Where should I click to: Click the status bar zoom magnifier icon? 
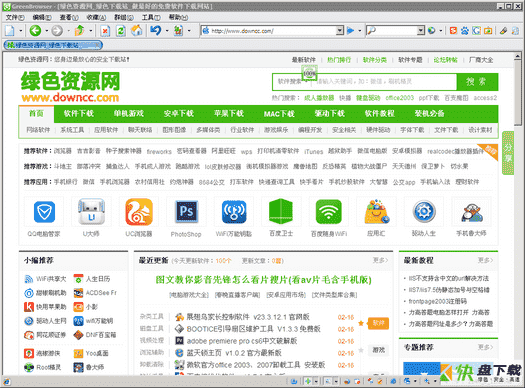click(427, 381)
